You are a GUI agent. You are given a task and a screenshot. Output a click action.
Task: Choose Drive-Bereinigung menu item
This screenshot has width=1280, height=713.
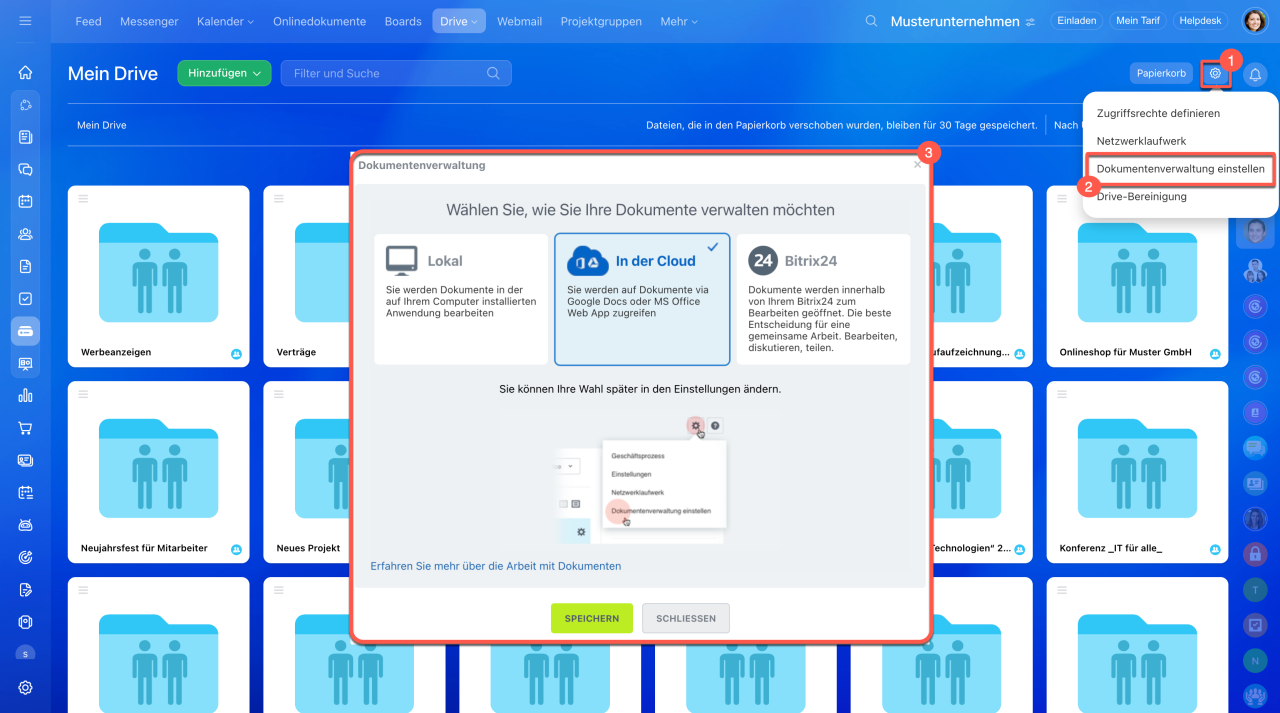pos(1141,196)
